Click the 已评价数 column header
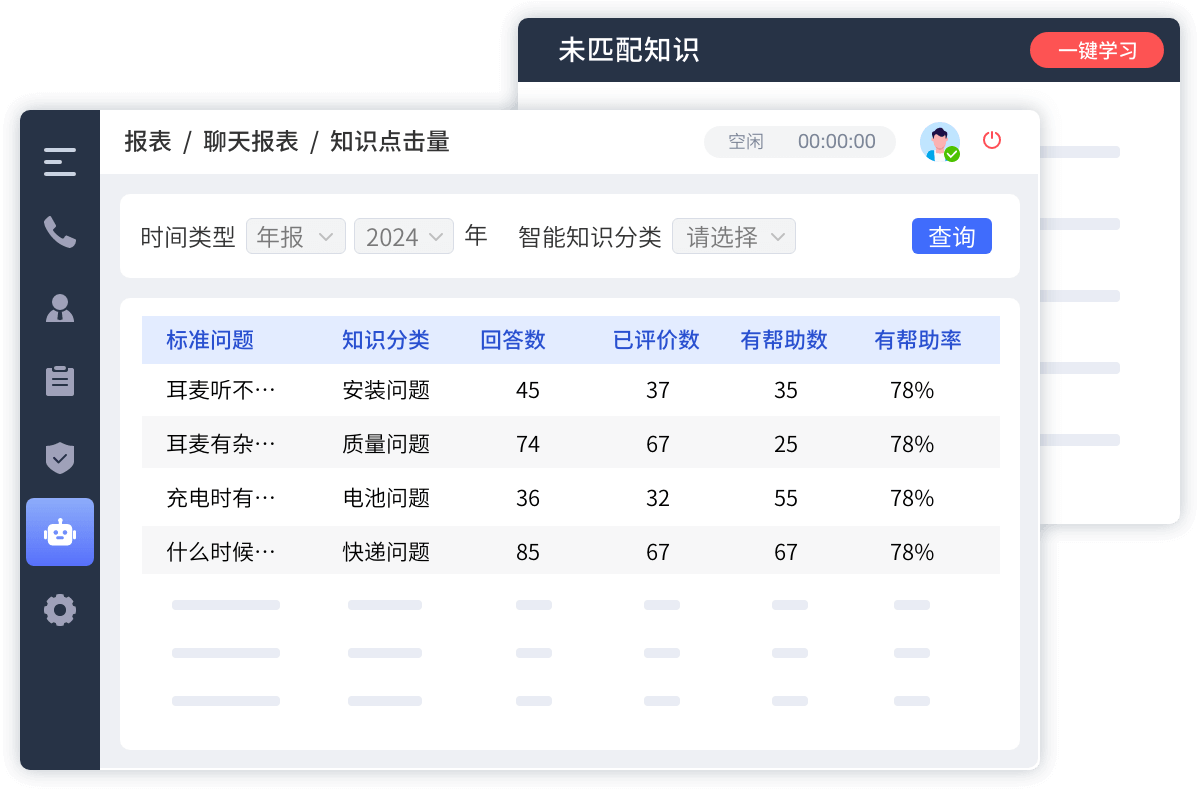Viewport: 1200px width, 800px height. point(656,340)
